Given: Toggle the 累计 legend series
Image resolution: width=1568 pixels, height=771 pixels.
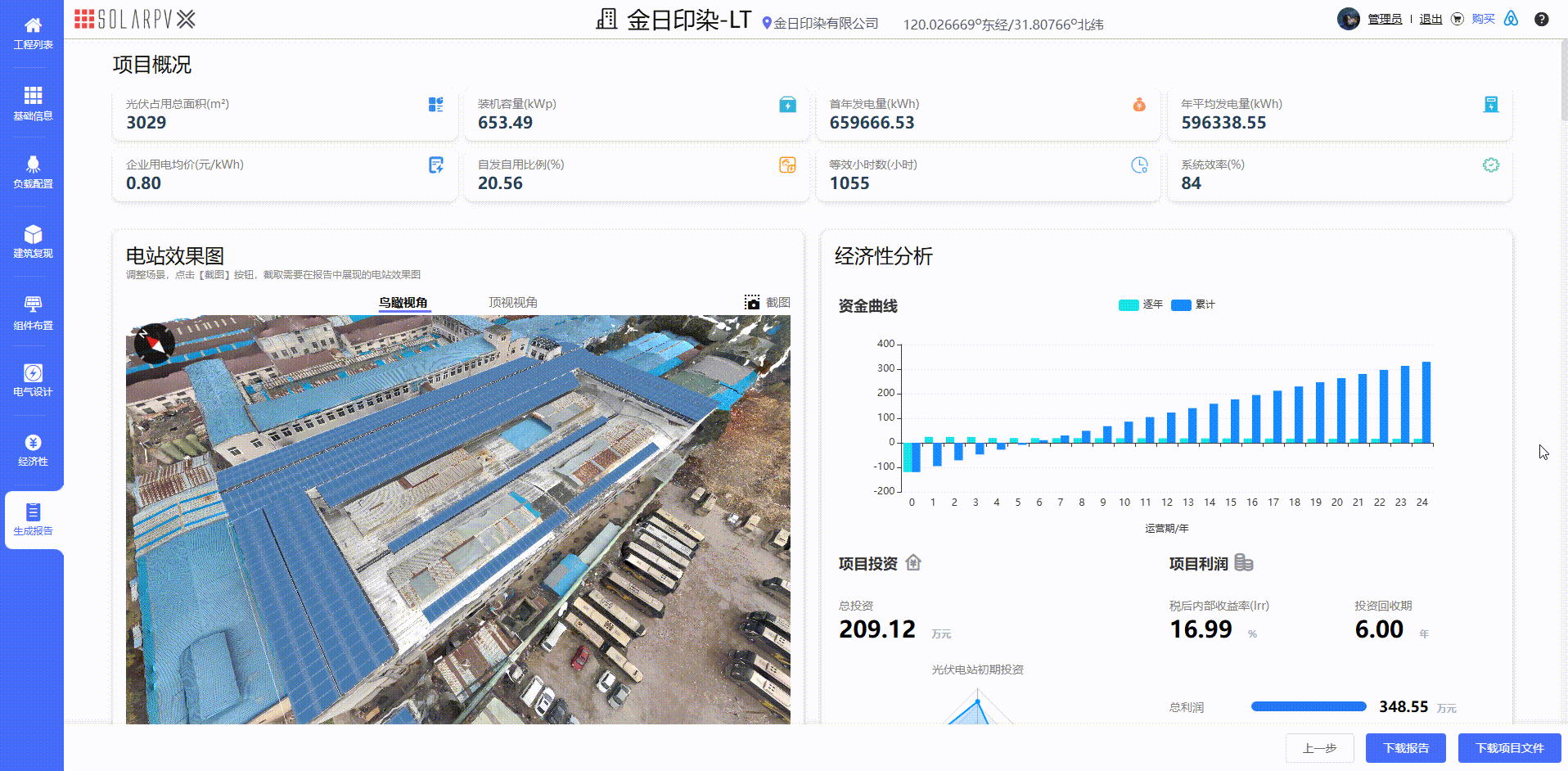Looking at the screenshot, I should point(1193,304).
